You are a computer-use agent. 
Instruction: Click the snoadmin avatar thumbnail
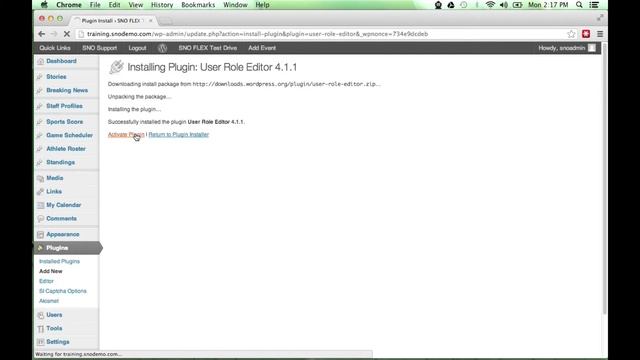tap(591, 48)
